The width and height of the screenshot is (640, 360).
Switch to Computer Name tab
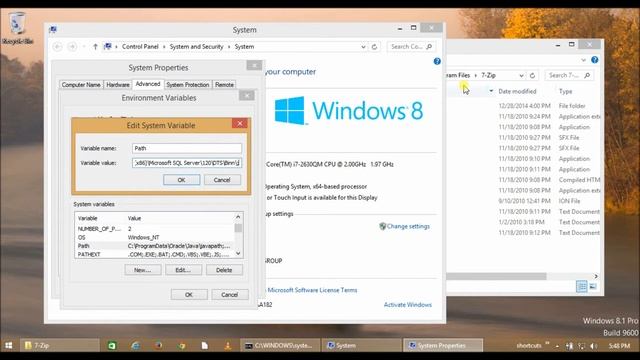tap(81, 85)
